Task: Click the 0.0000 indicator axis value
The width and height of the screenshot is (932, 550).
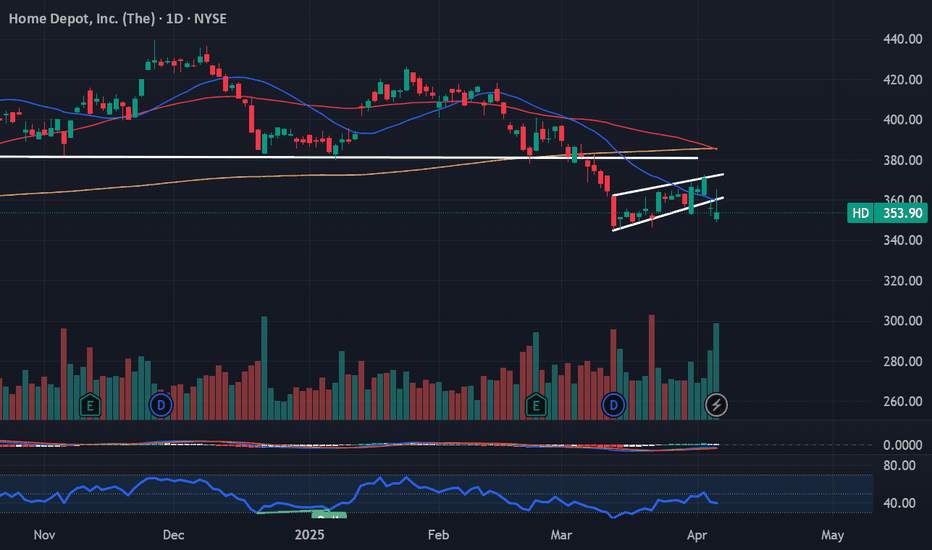Action: (903, 445)
